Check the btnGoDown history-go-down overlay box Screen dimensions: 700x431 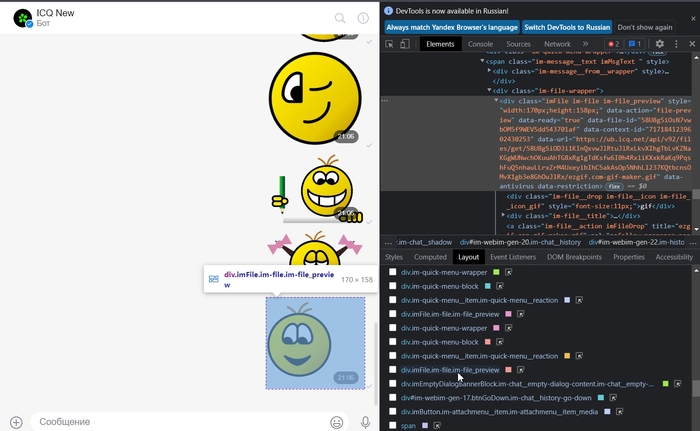392,398
